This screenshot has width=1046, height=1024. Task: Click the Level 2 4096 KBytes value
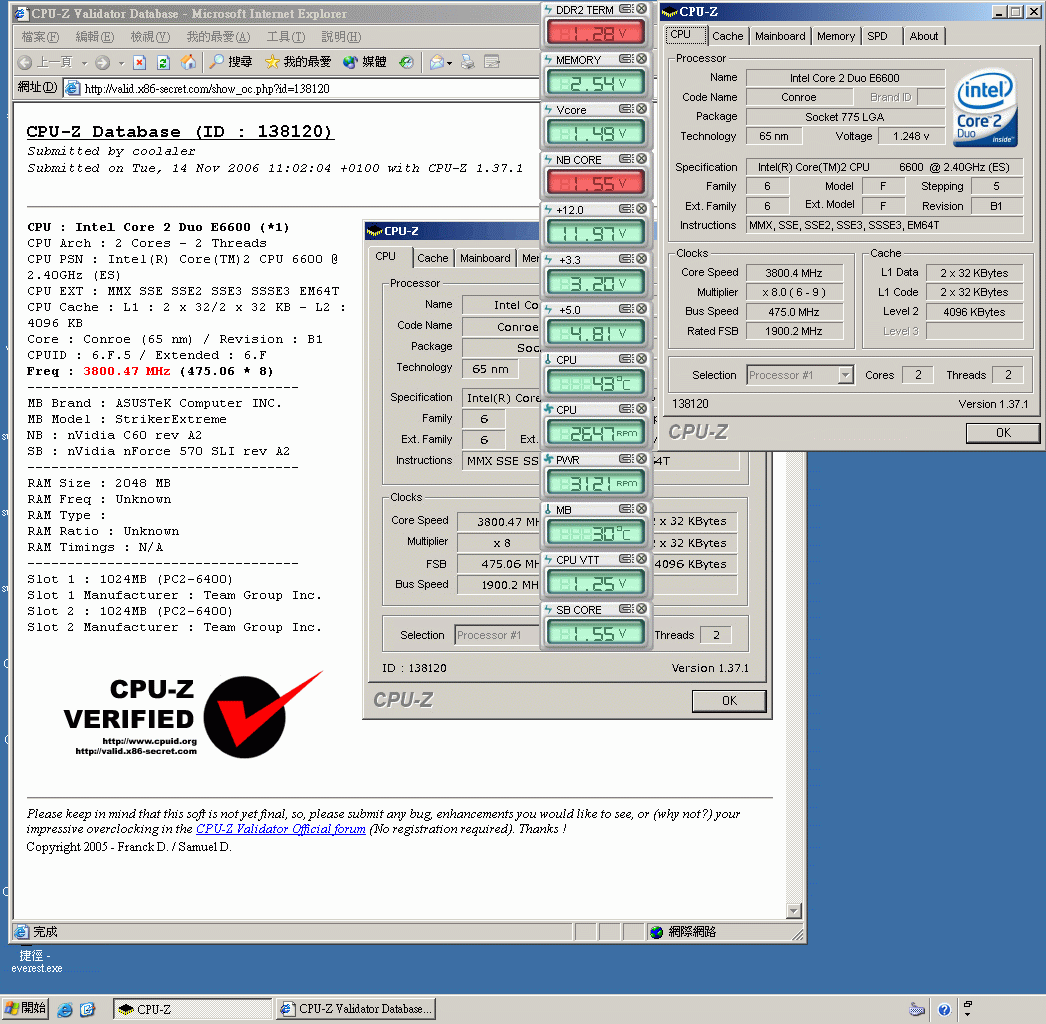point(974,312)
